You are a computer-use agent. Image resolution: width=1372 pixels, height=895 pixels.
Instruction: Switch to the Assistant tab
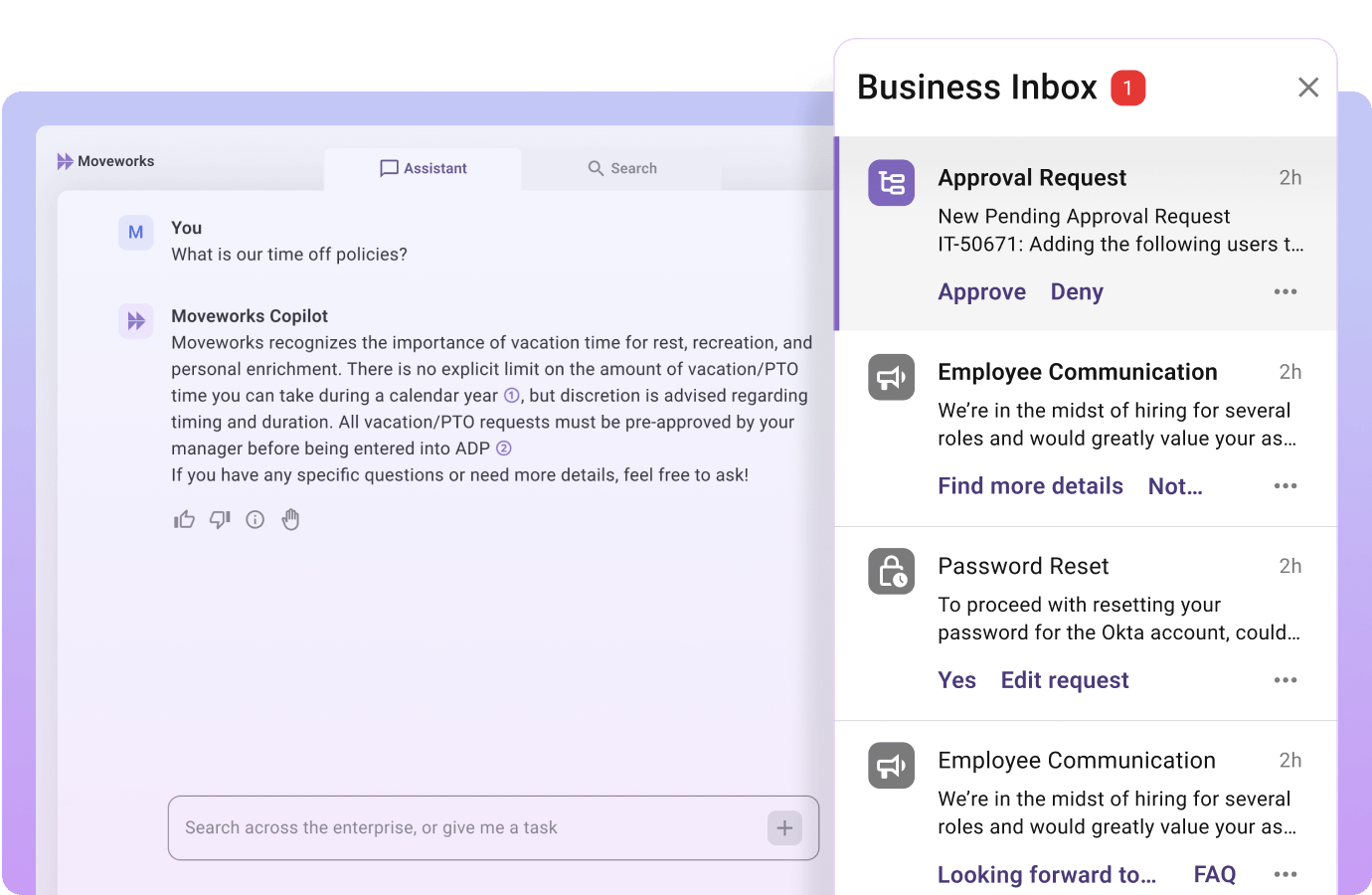click(424, 169)
